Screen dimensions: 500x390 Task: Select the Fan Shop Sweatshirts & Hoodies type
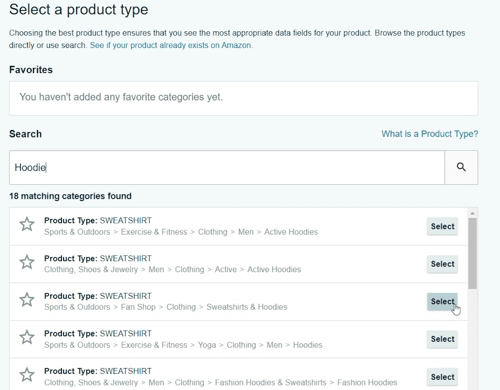[442, 302]
